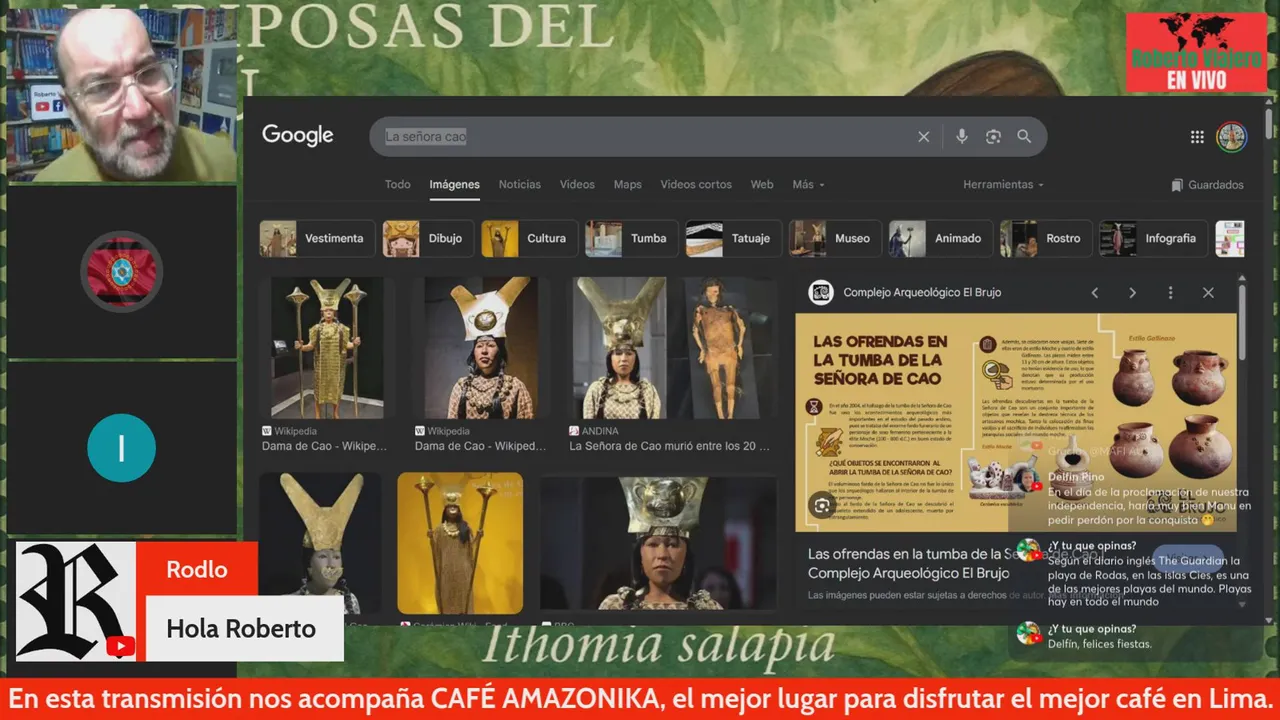The height and width of the screenshot is (720, 1280).
Task: Select the Imágenes tab
Action: click(x=455, y=185)
